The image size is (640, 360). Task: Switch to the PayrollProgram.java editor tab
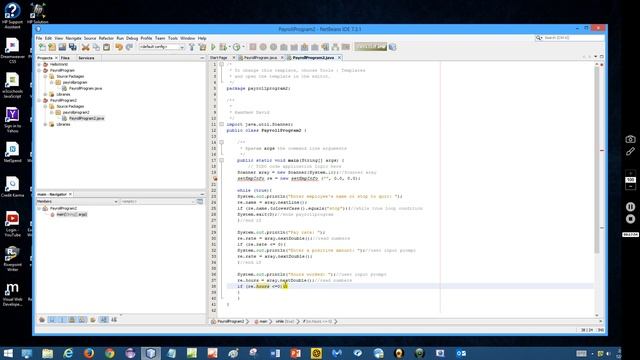260,58
